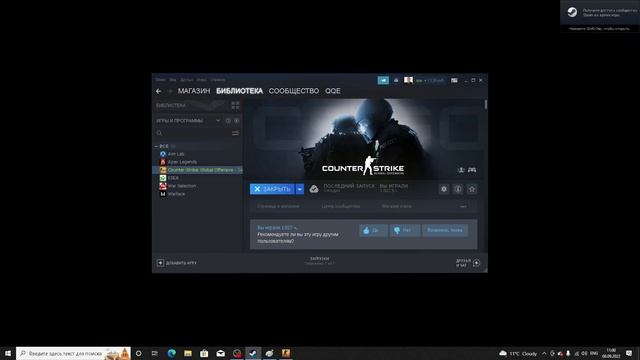Select Apex Legends in library list
The width and height of the screenshot is (640, 360).
182,162
